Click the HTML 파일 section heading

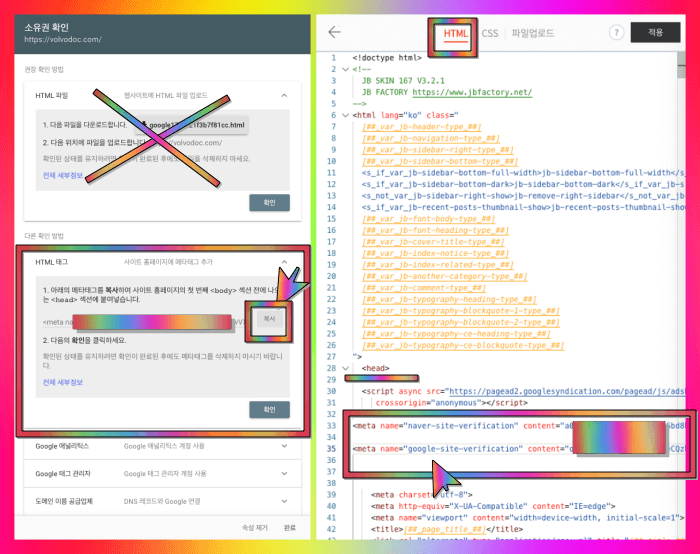click(51, 96)
